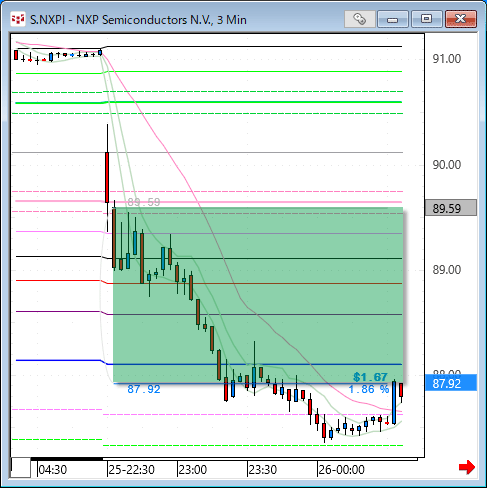Click the 89.59 price marker on axis
The width and height of the screenshot is (487, 488).
pyautogui.click(x=451, y=208)
